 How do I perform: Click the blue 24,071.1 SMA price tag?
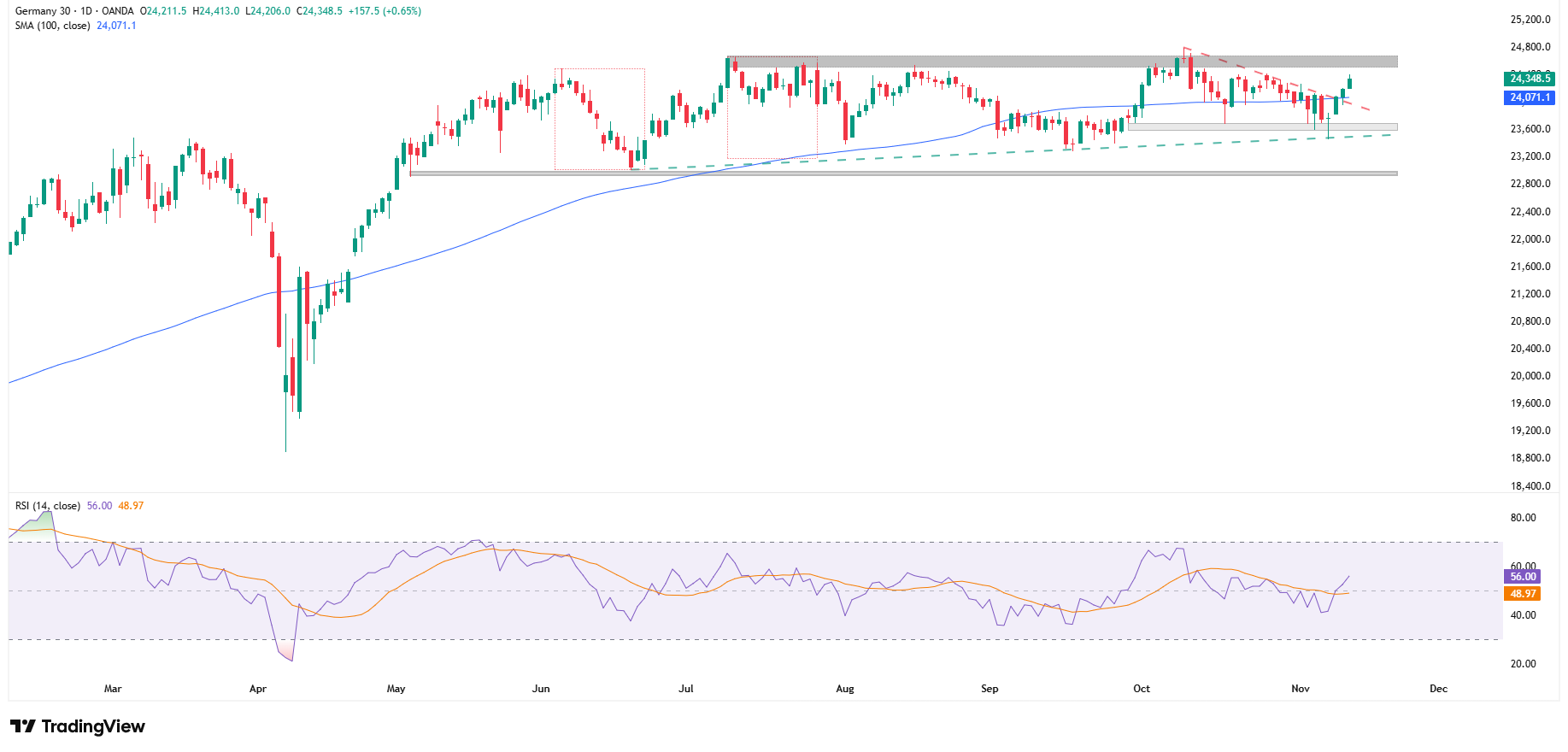(1529, 97)
